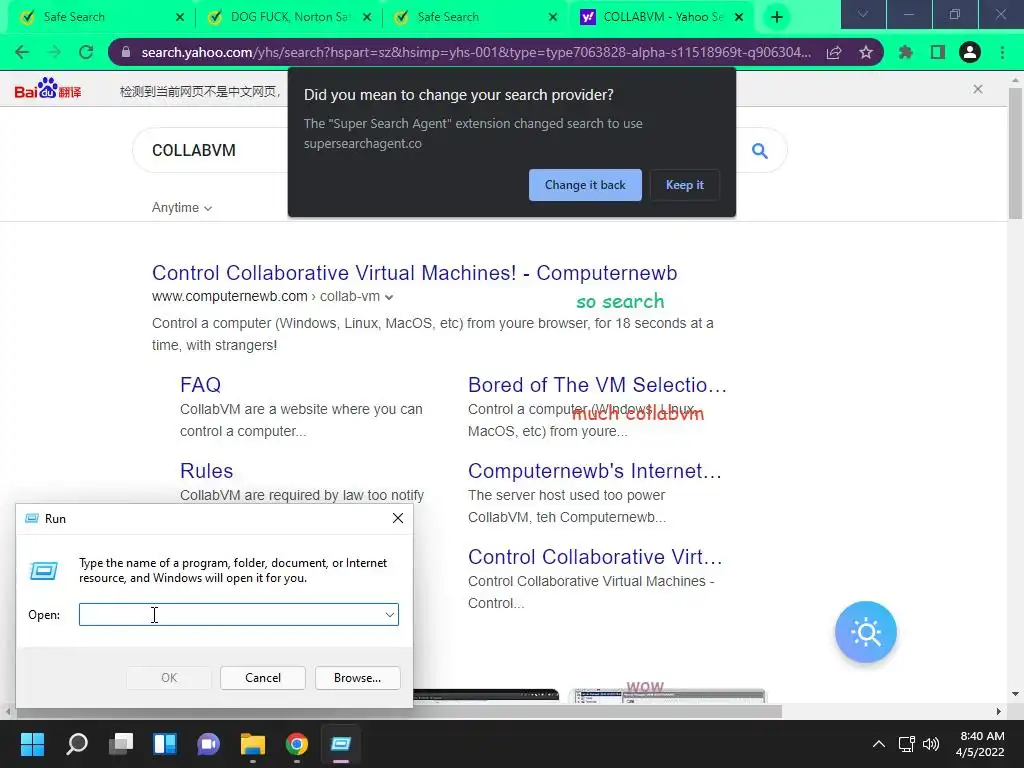Viewport: 1024px width, 768px height.
Task: Expand the Run Open history dropdown
Action: click(x=389, y=615)
